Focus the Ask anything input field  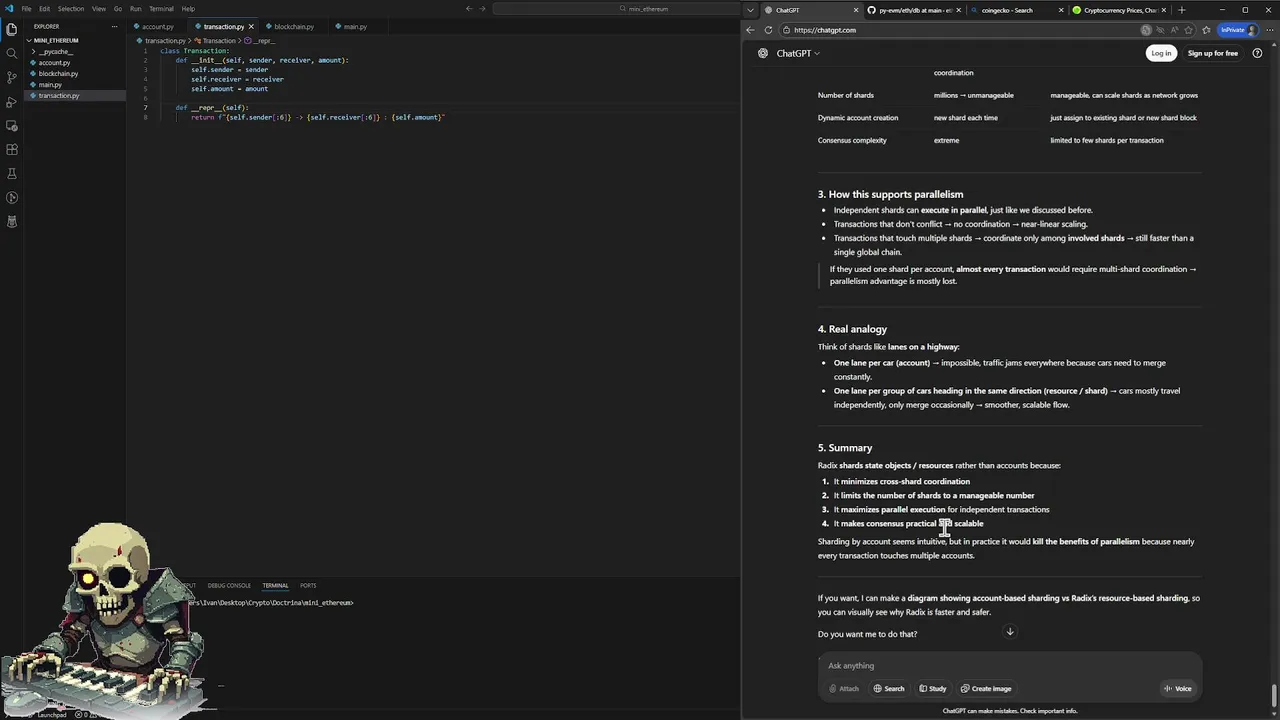(x=1000, y=665)
